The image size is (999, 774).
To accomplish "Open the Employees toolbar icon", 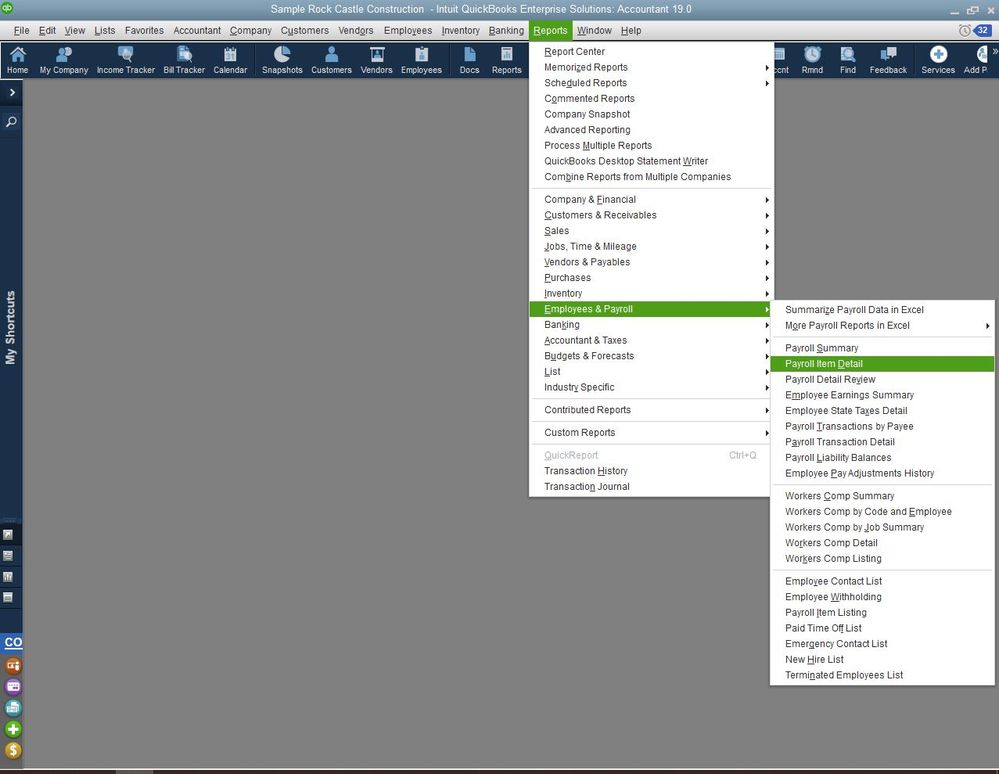I will (x=421, y=60).
